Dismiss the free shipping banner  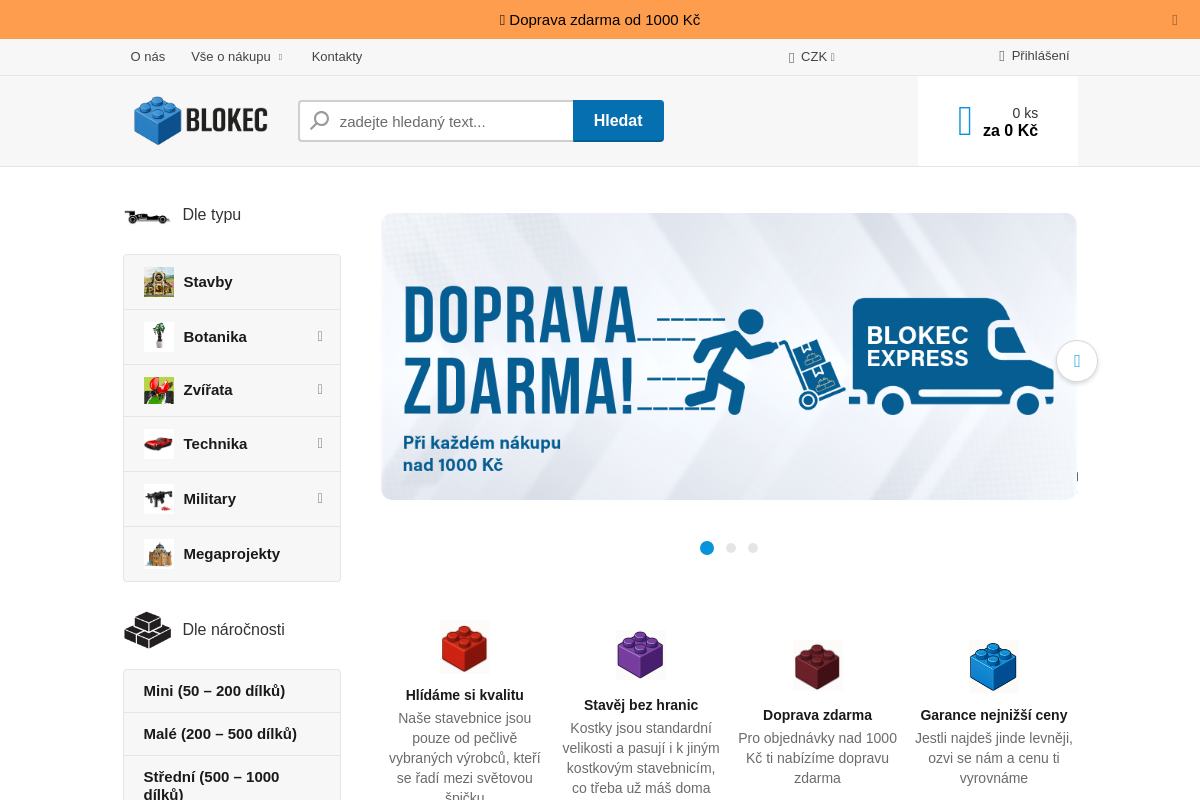(x=1175, y=20)
